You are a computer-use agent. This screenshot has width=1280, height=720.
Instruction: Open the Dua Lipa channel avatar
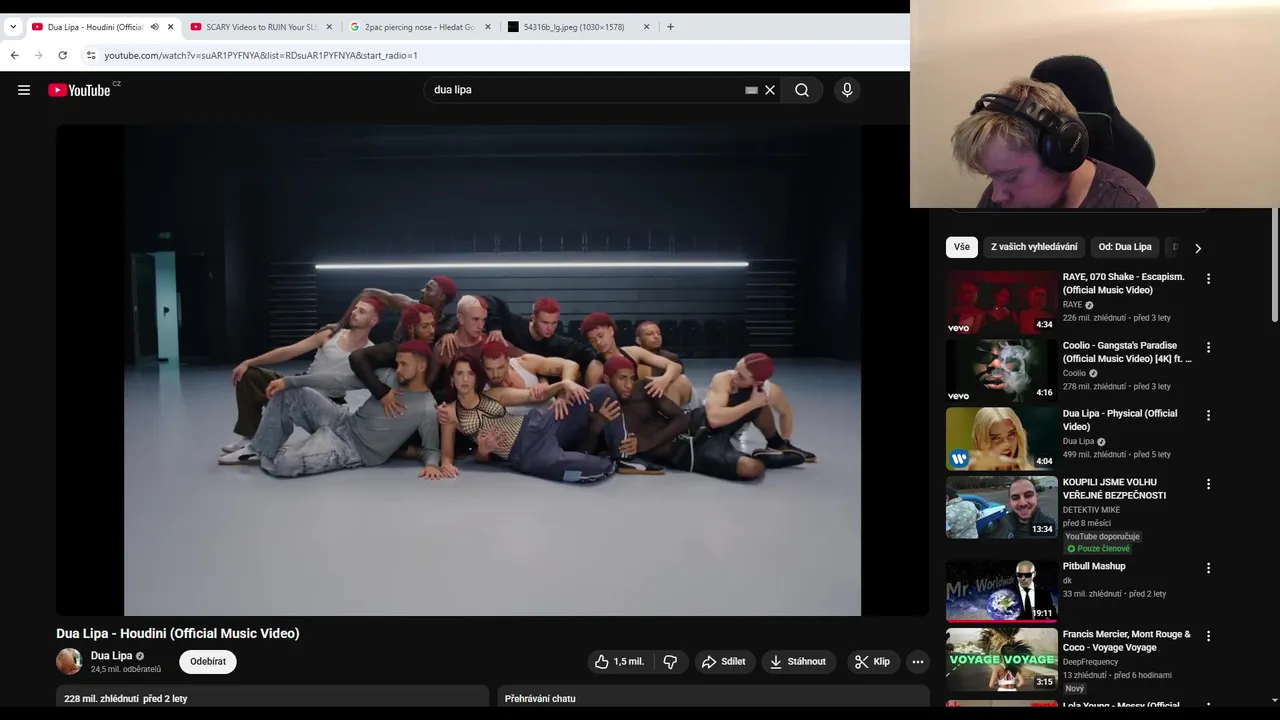point(69,661)
